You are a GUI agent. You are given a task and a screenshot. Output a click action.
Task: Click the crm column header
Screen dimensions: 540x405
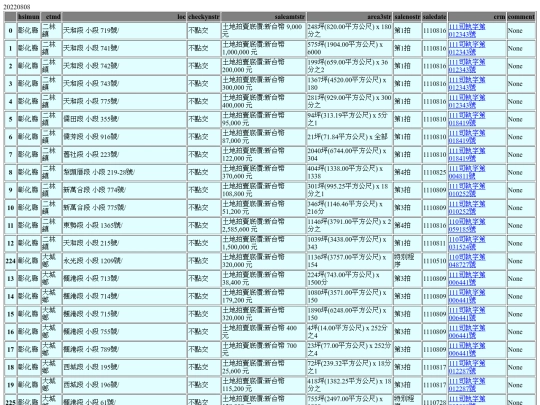477,17
